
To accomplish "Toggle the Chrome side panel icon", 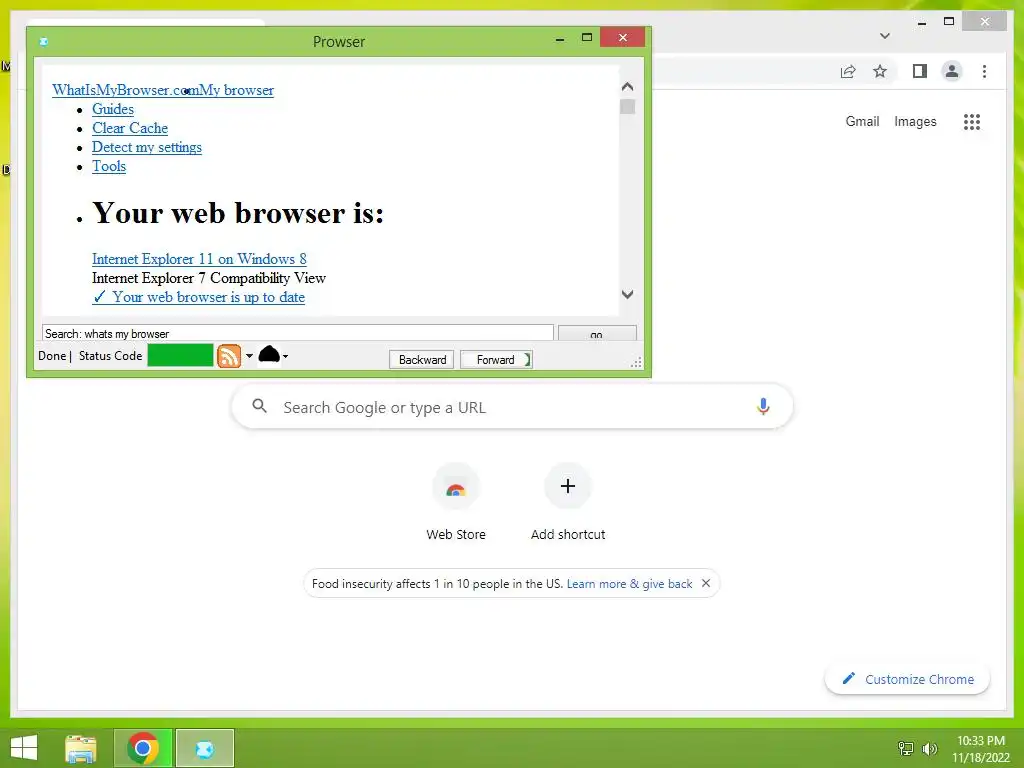I will [x=920, y=71].
